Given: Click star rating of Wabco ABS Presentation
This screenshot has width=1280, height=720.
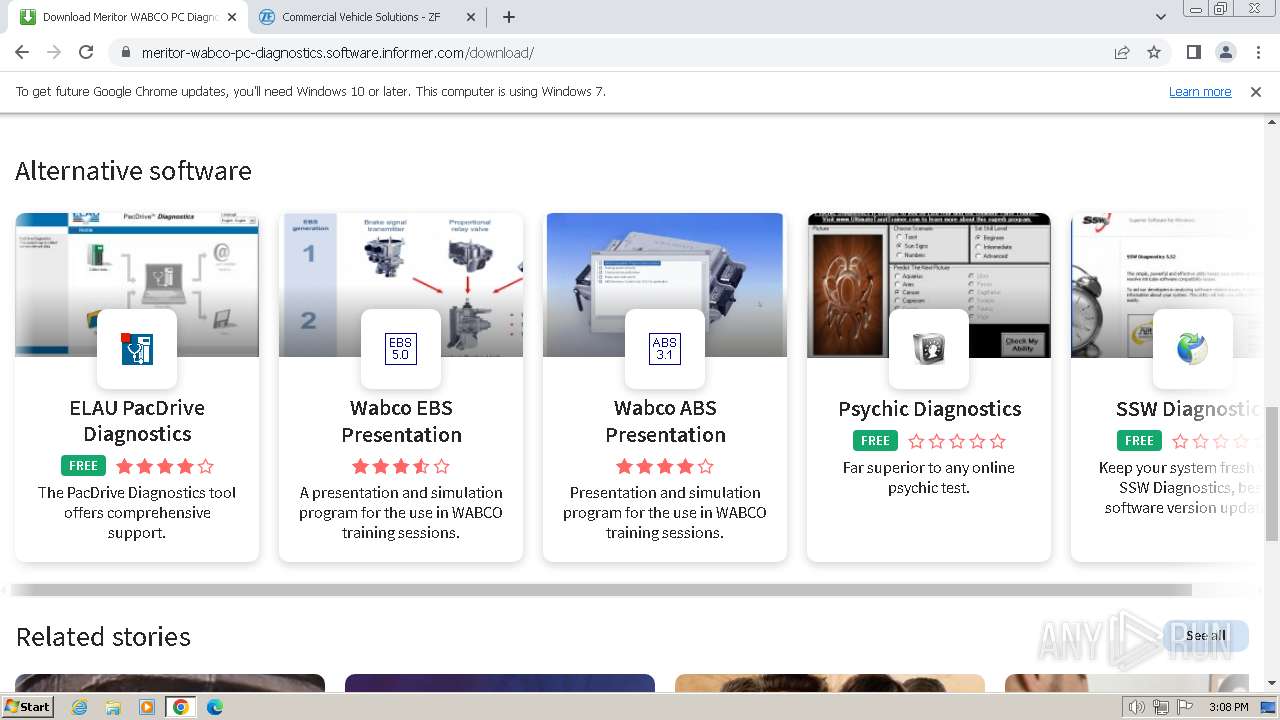Looking at the screenshot, I should (665, 466).
